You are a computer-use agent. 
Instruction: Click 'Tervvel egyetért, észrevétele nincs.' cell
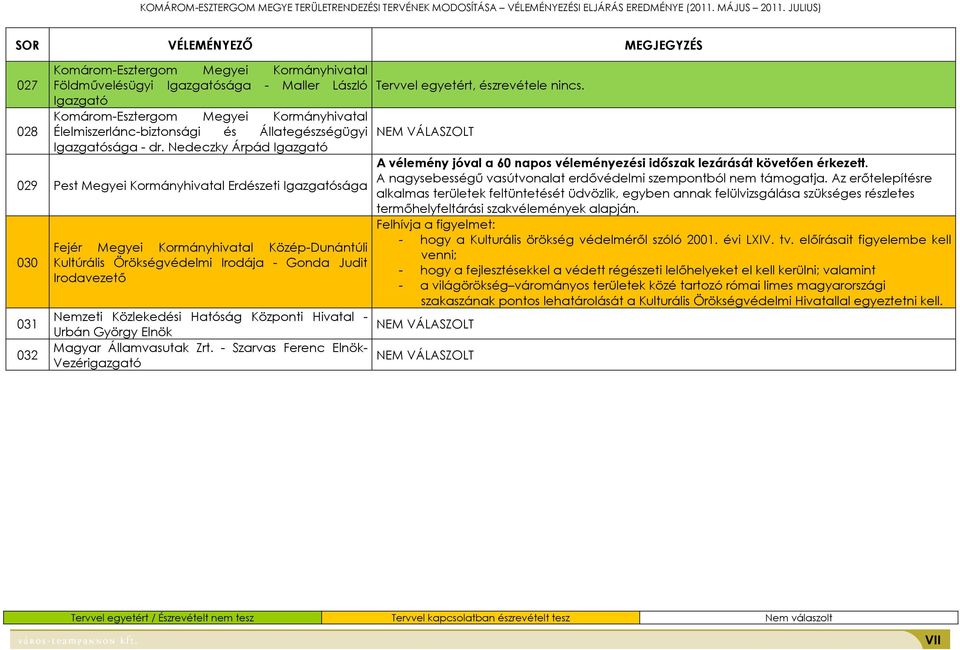point(663,85)
